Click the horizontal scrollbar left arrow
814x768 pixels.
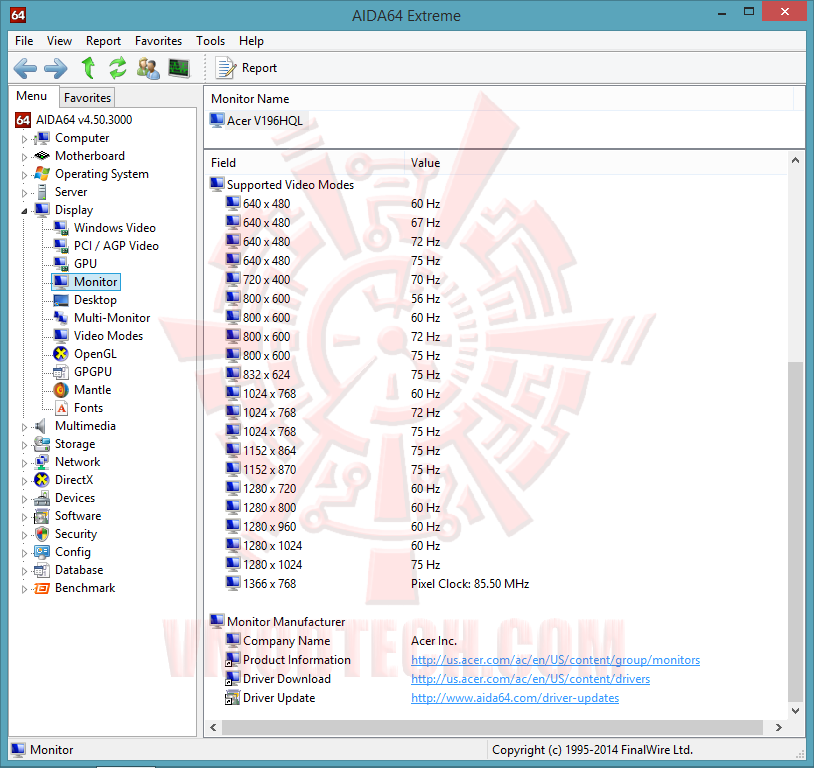(x=213, y=728)
